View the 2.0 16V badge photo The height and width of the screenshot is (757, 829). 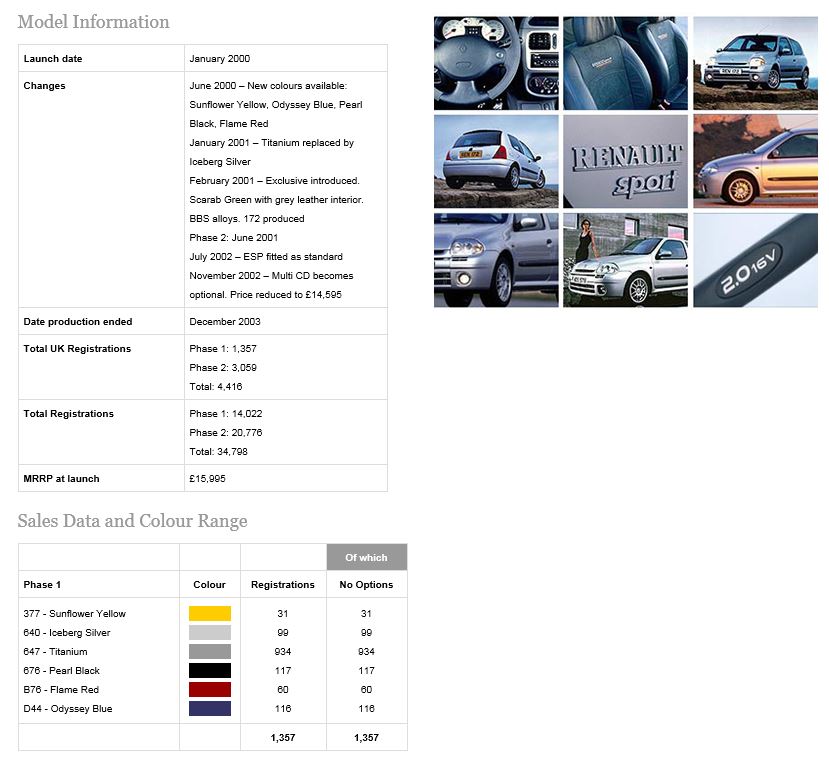[756, 260]
